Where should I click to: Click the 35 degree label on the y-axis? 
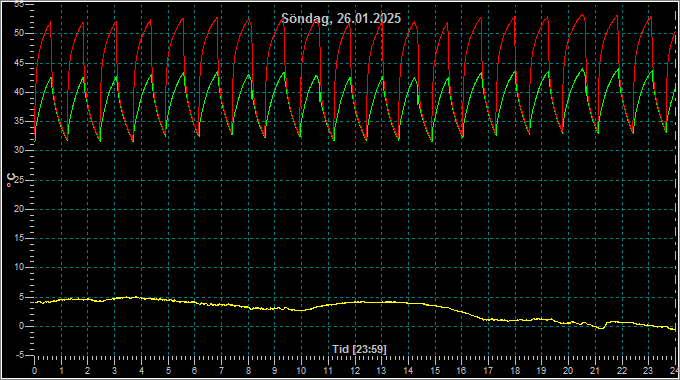coord(18,121)
